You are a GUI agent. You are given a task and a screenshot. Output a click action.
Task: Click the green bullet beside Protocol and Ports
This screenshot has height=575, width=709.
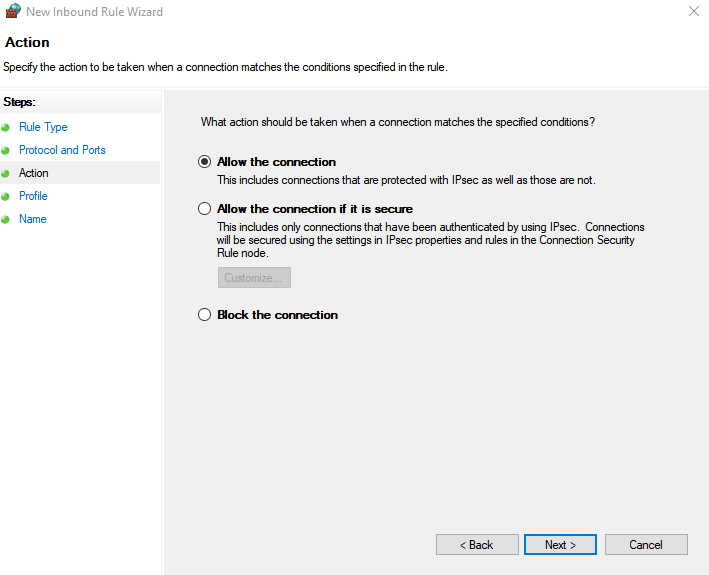[5, 151]
